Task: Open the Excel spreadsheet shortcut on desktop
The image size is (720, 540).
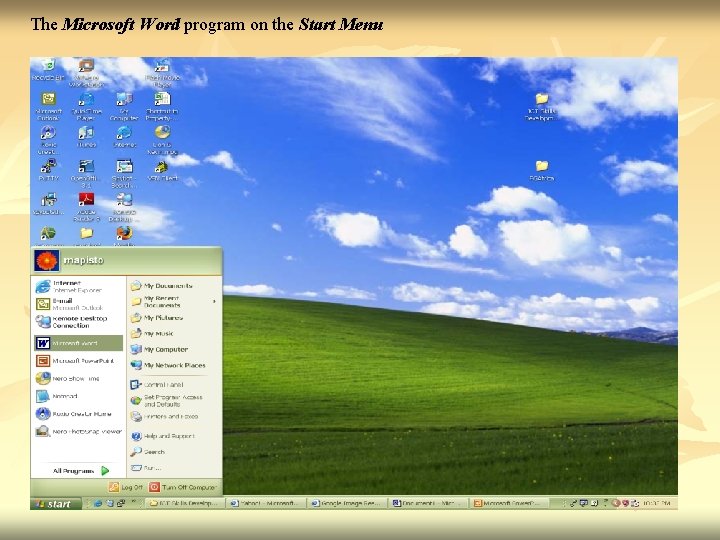Action: (162, 106)
